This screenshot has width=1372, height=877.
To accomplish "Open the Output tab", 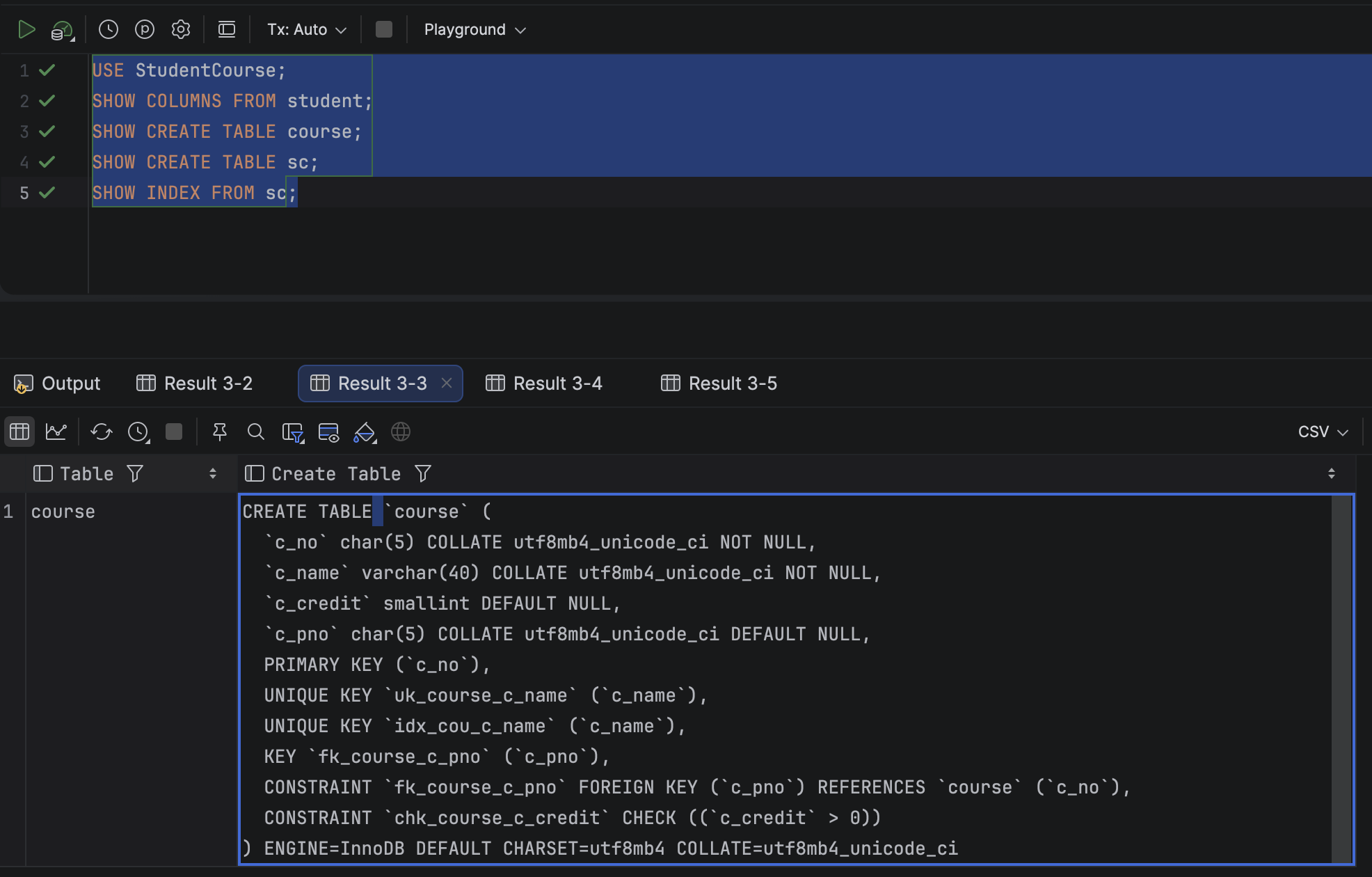I will (57, 384).
